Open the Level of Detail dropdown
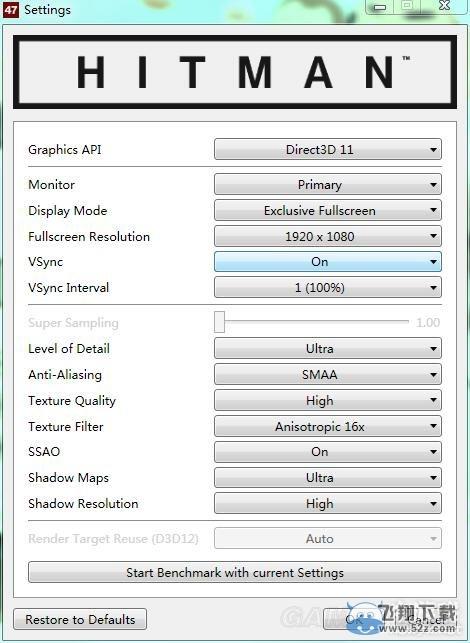 click(327, 349)
